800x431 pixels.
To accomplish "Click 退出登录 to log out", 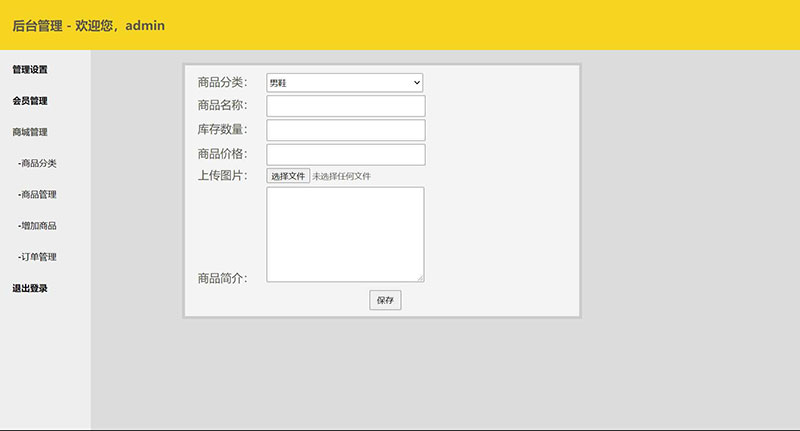I will (x=30, y=289).
